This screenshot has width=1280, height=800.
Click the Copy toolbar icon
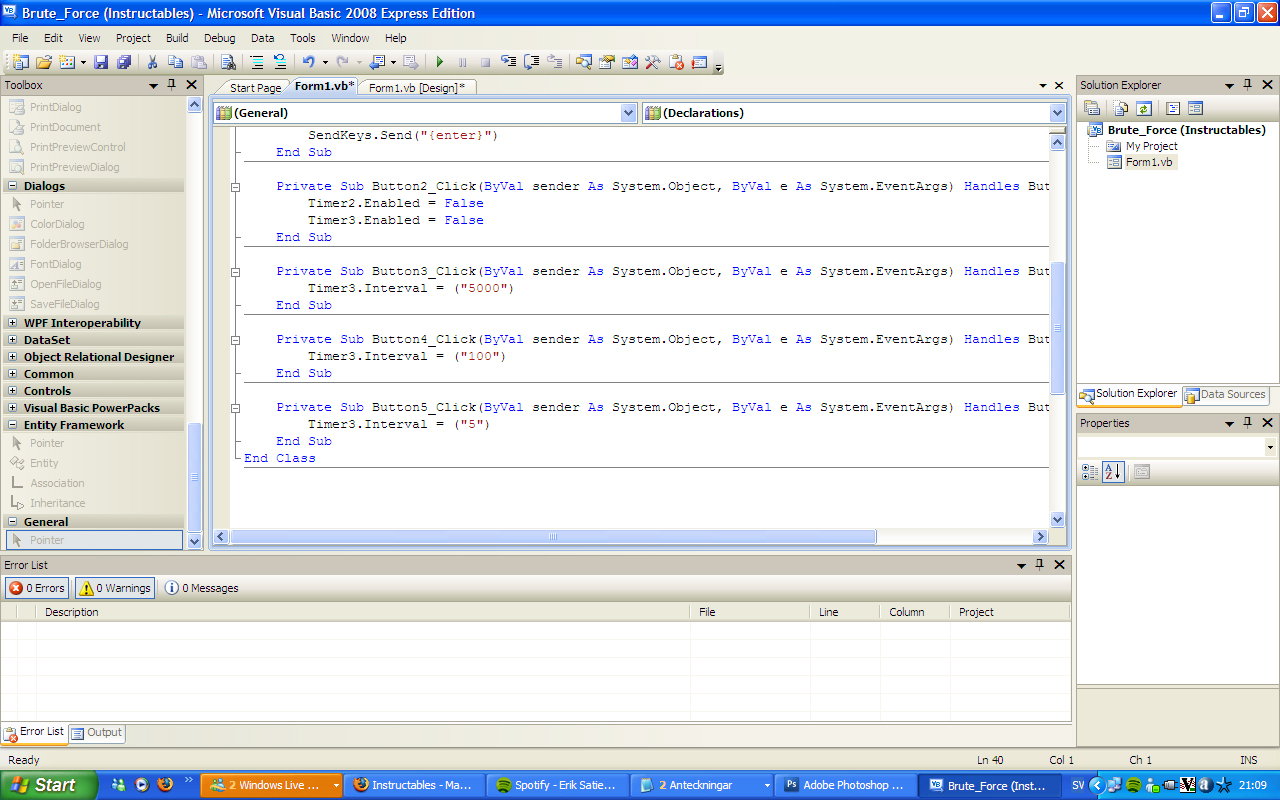point(175,62)
